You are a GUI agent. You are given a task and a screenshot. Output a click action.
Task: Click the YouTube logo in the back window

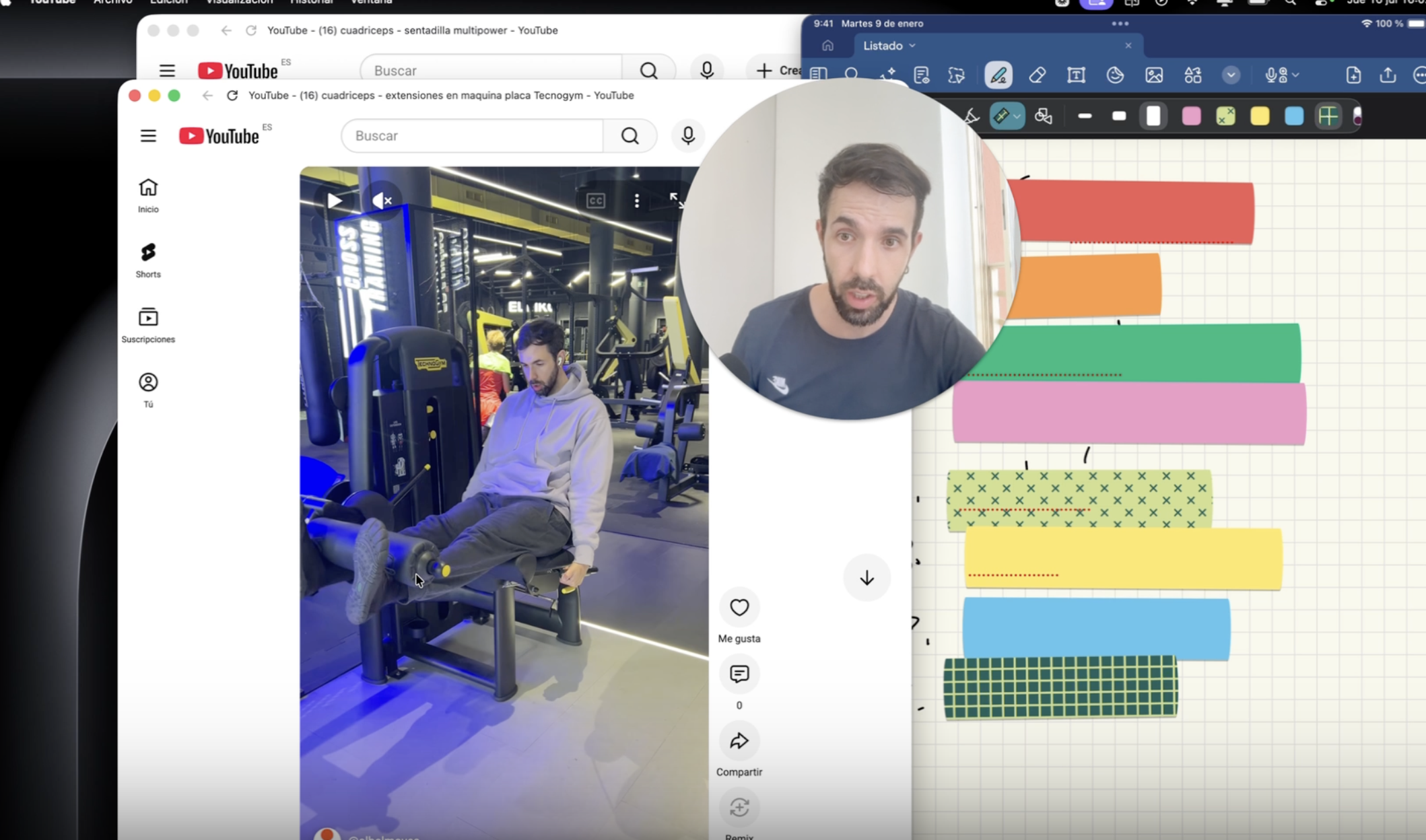[238, 71]
